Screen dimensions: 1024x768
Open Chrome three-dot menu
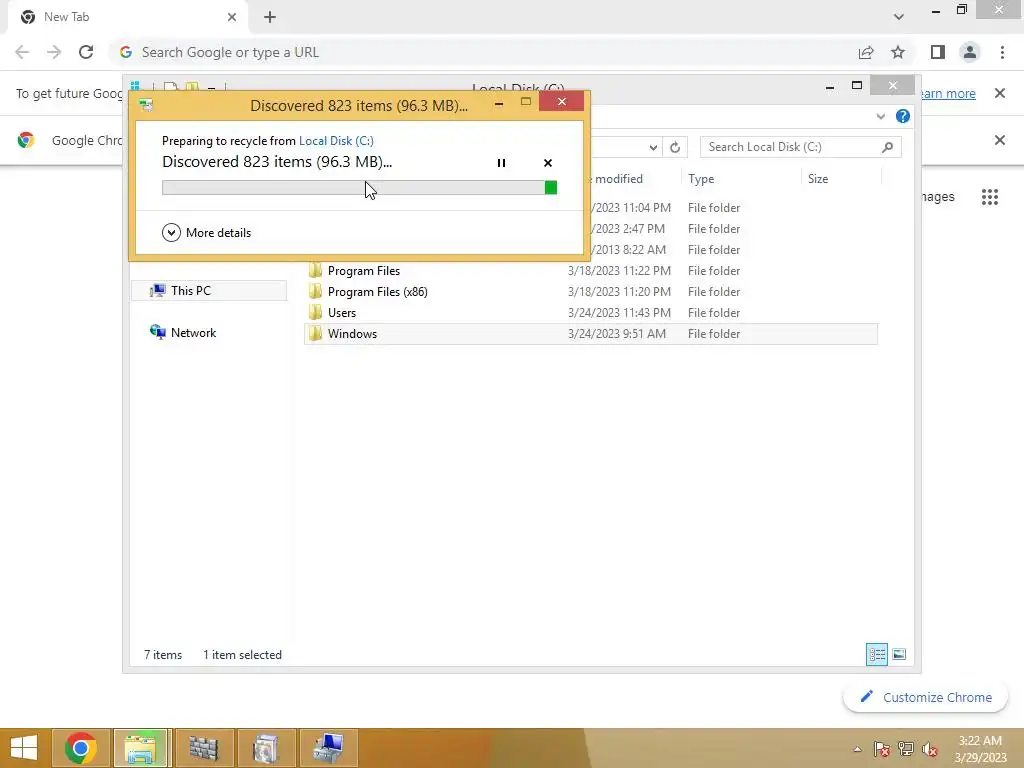1002,52
